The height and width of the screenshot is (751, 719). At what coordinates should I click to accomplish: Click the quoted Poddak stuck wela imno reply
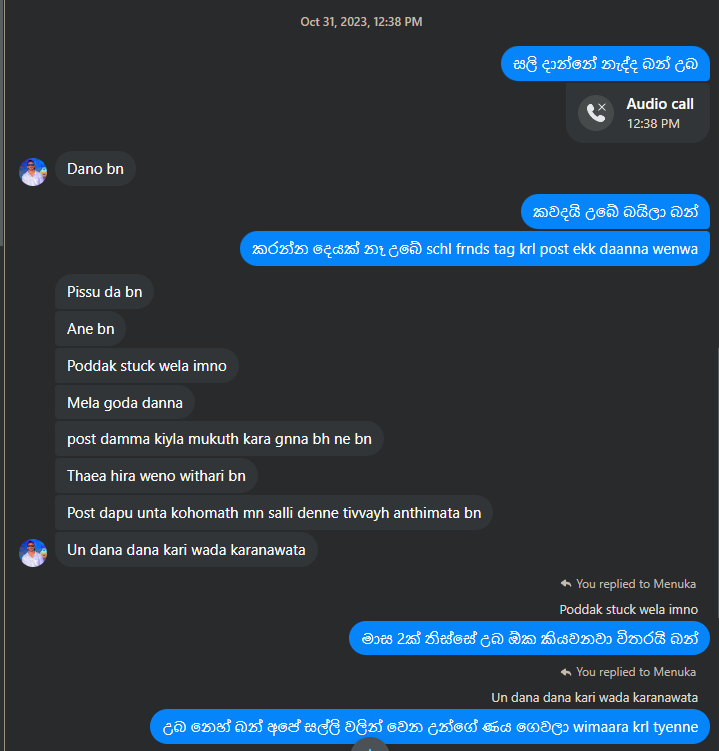click(x=628, y=609)
